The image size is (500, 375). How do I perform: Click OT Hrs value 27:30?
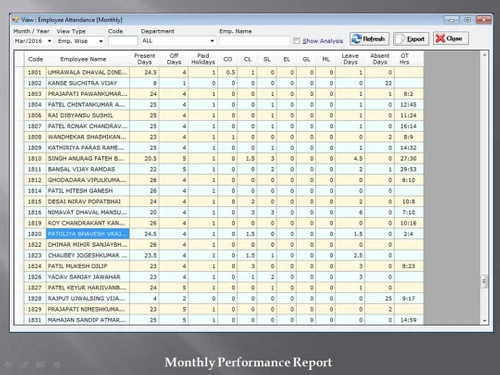pos(408,159)
